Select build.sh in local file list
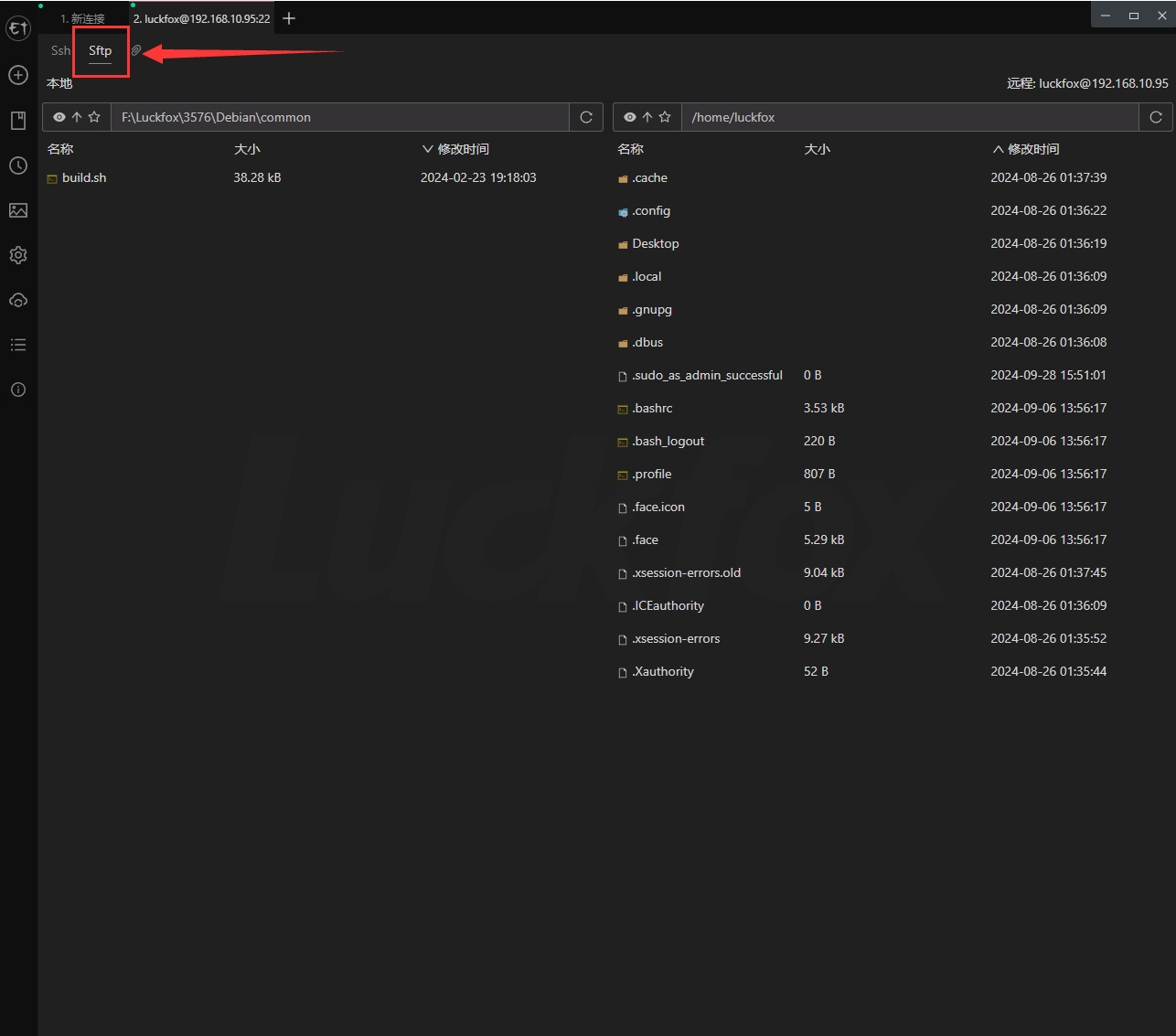The width and height of the screenshot is (1176, 1036). (x=84, y=178)
